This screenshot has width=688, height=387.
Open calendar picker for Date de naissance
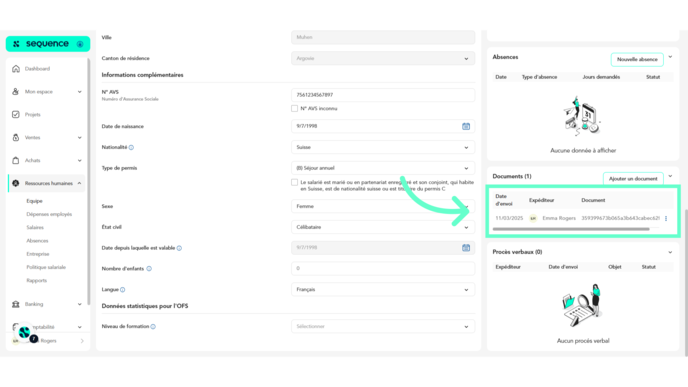click(x=466, y=126)
